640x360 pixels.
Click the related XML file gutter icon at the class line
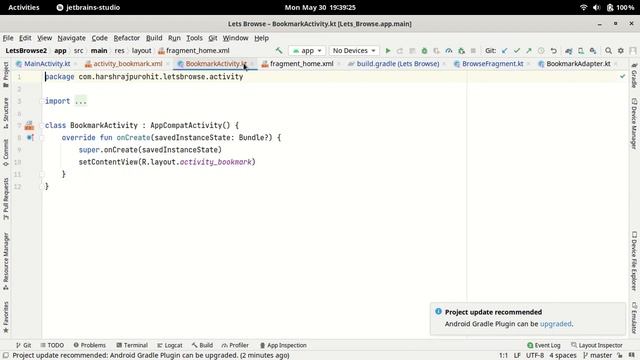click(x=29, y=125)
